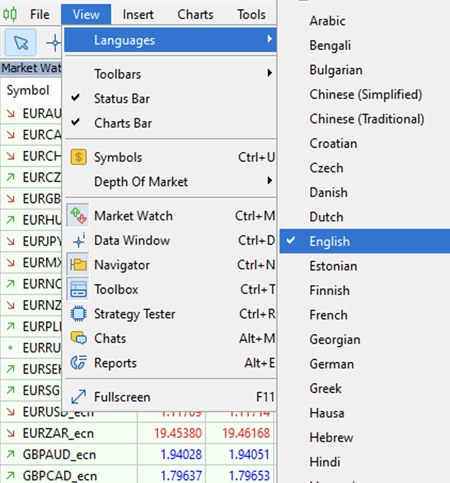
Task: Select Finnish language
Action: click(x=365, y=290)
